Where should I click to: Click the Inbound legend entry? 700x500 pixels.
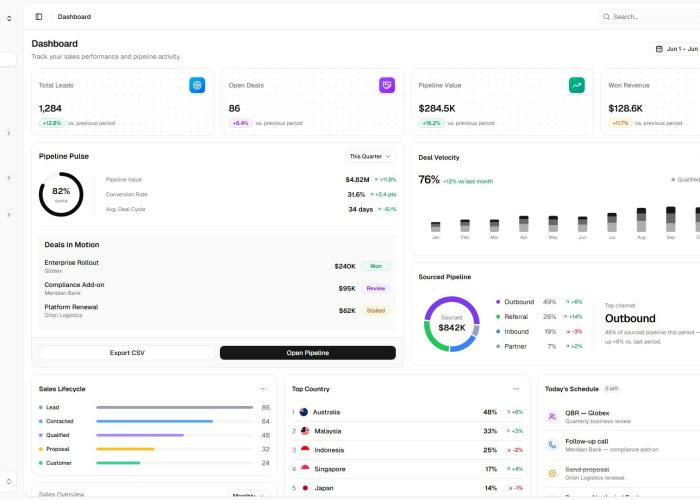click(x=539, y=331)
